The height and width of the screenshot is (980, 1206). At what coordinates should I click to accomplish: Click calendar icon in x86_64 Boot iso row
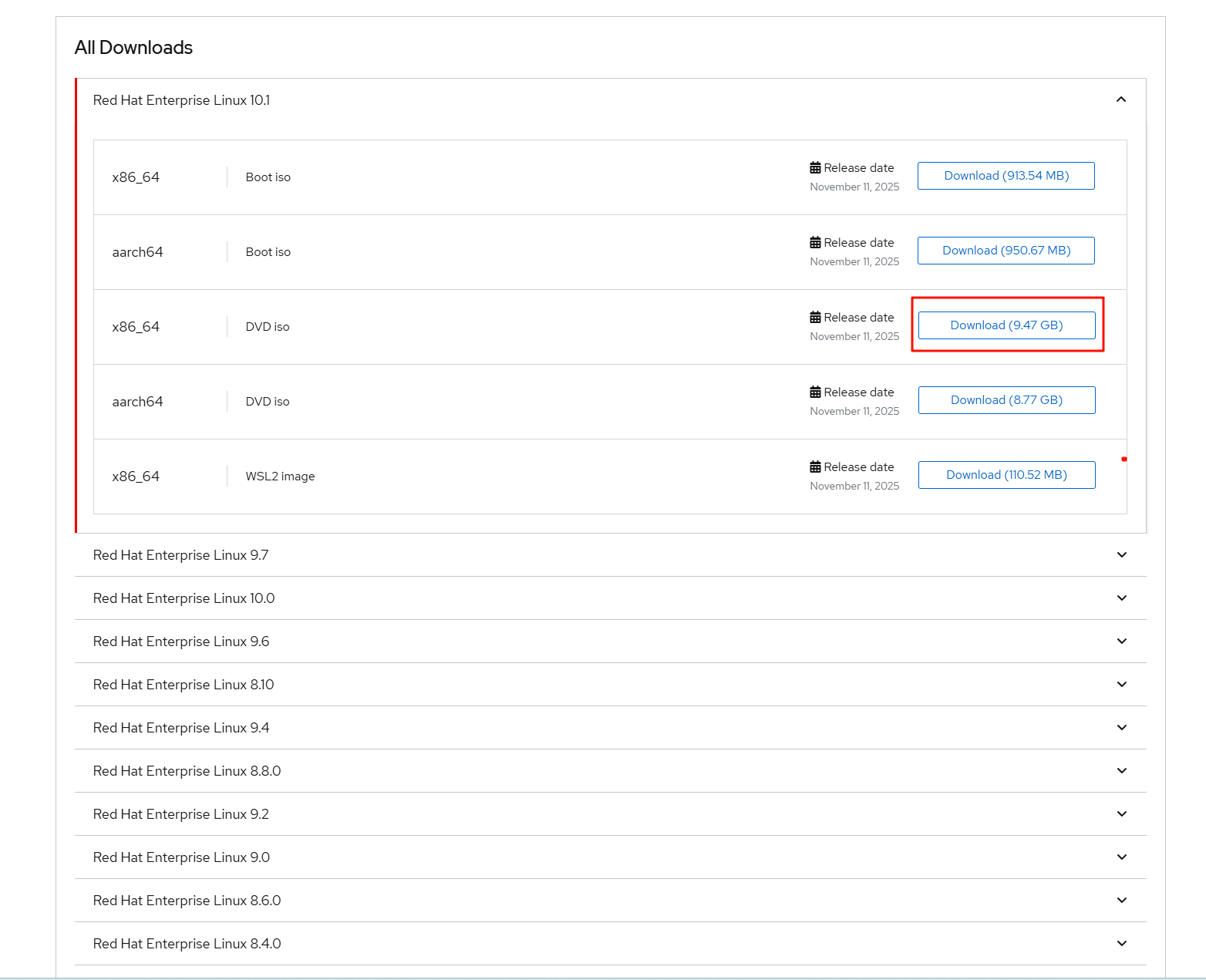point(815,168)
